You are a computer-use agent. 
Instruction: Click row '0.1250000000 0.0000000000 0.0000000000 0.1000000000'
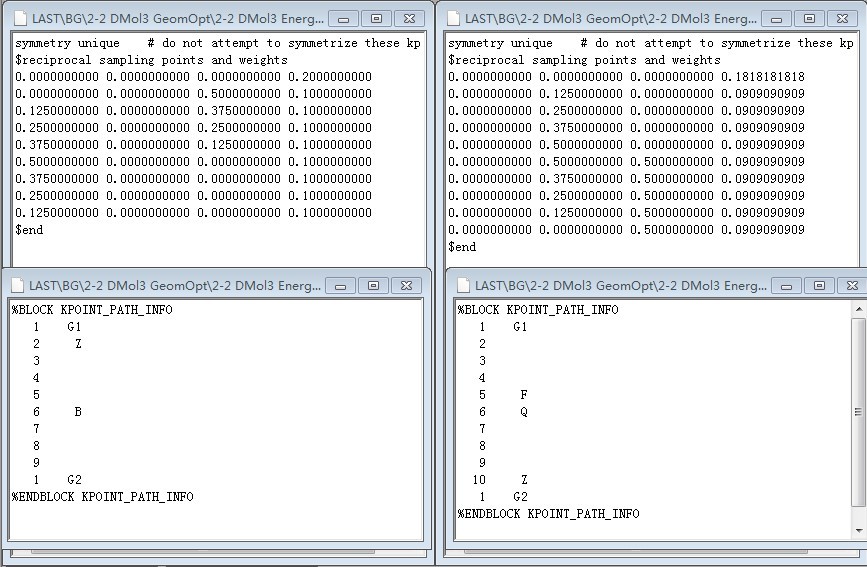click(x=194, y=213)
